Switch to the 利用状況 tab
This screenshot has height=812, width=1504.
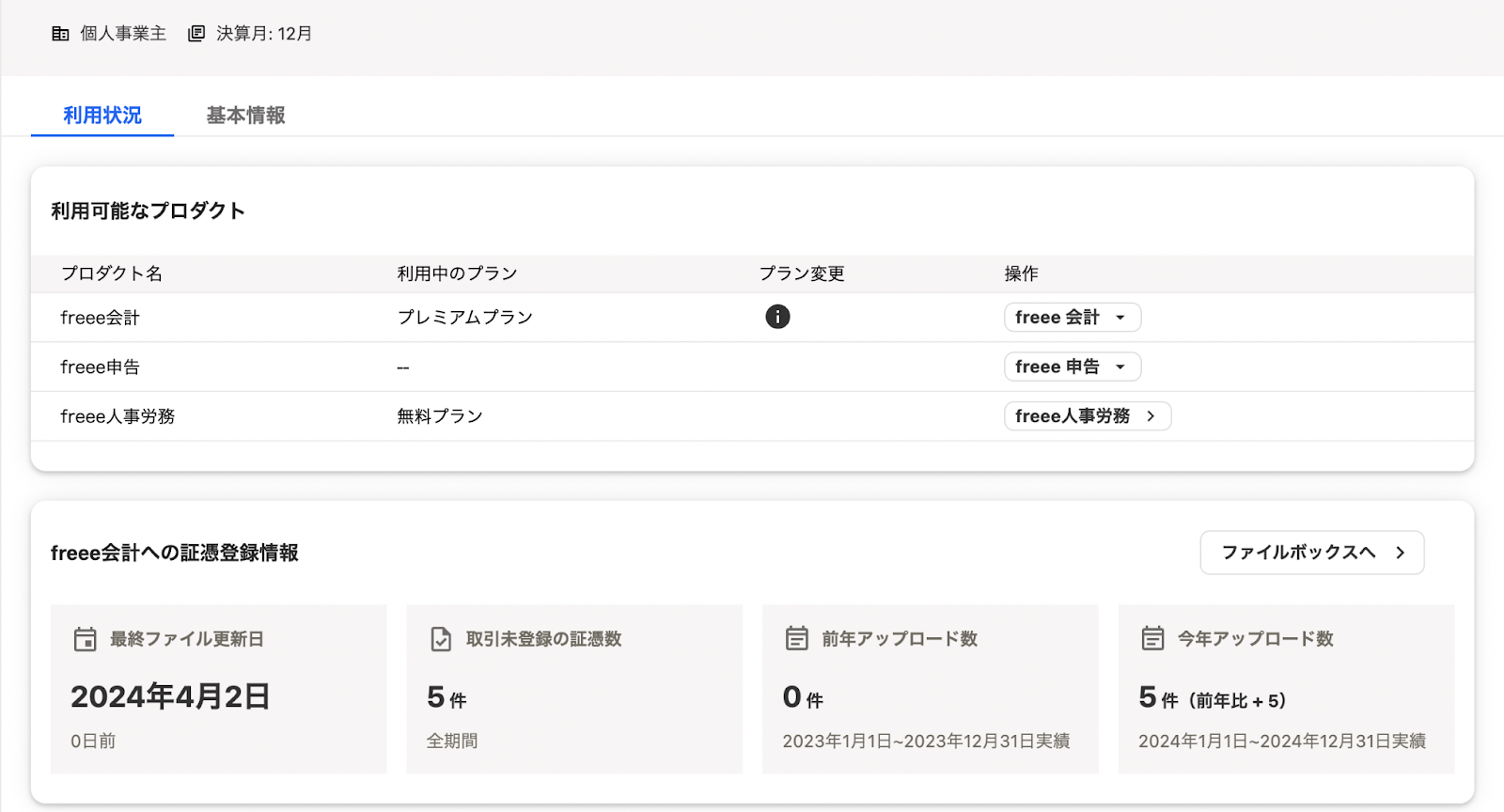(102, 116)
